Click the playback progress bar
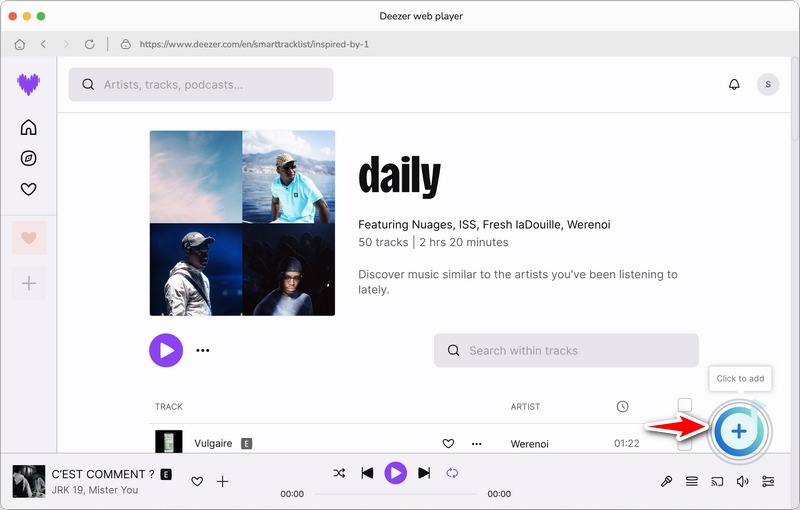 click(396, 494)
